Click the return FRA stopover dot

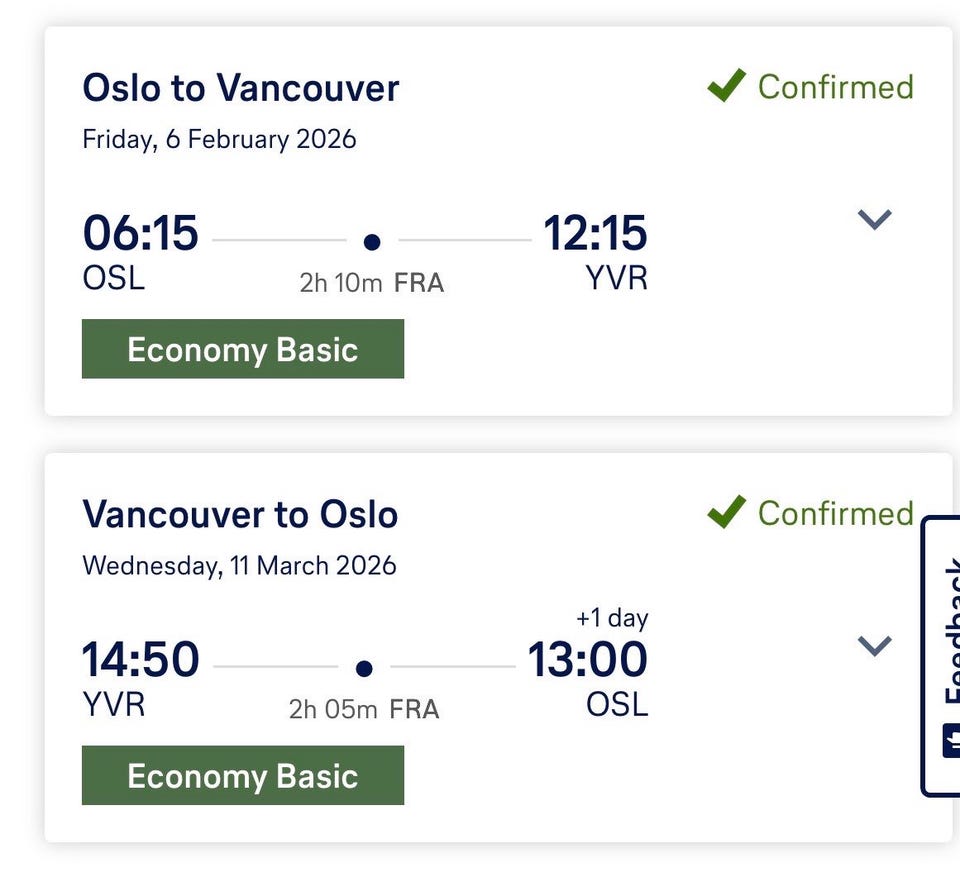click(365, 667)
